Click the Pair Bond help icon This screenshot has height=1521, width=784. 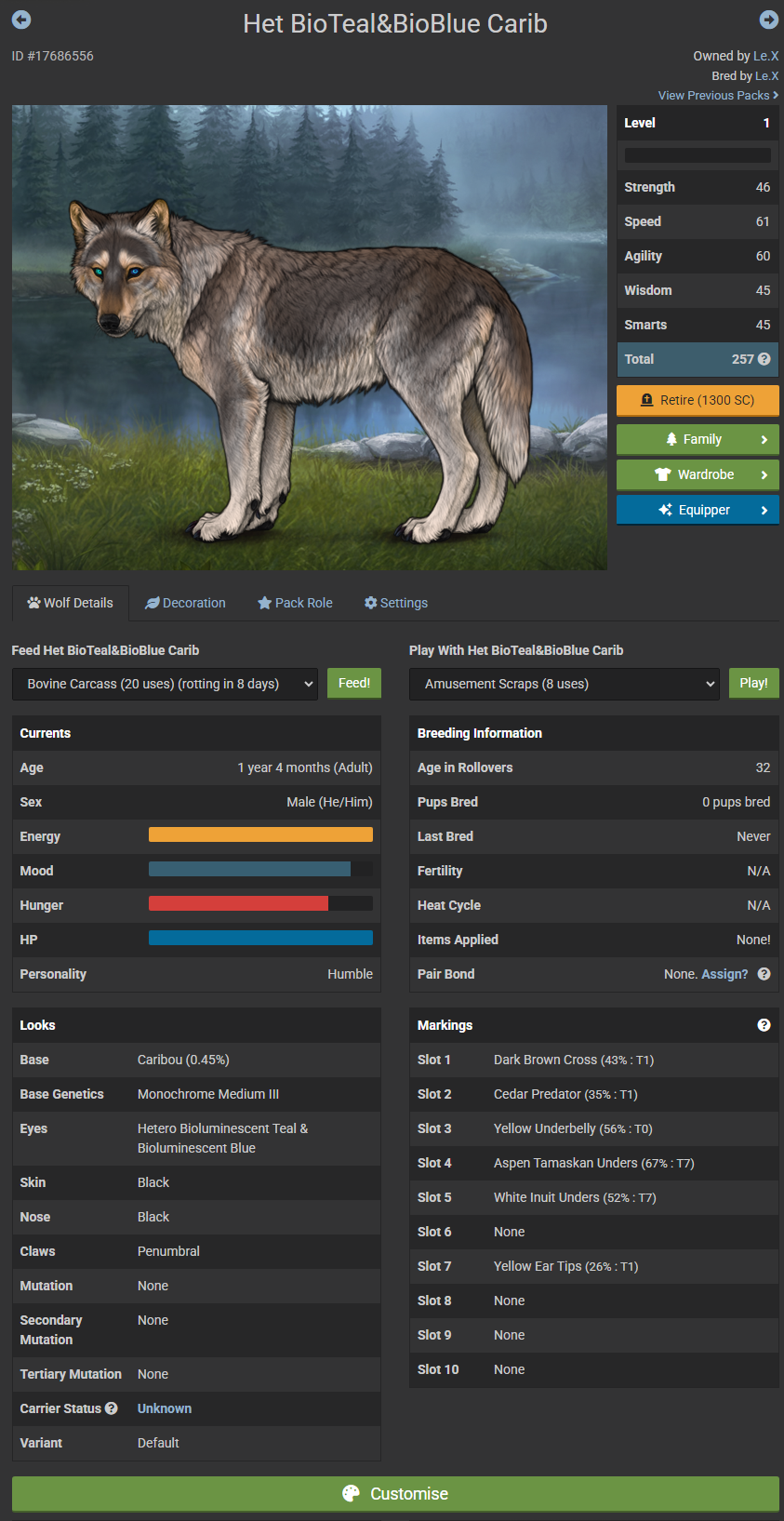point(764,974)
